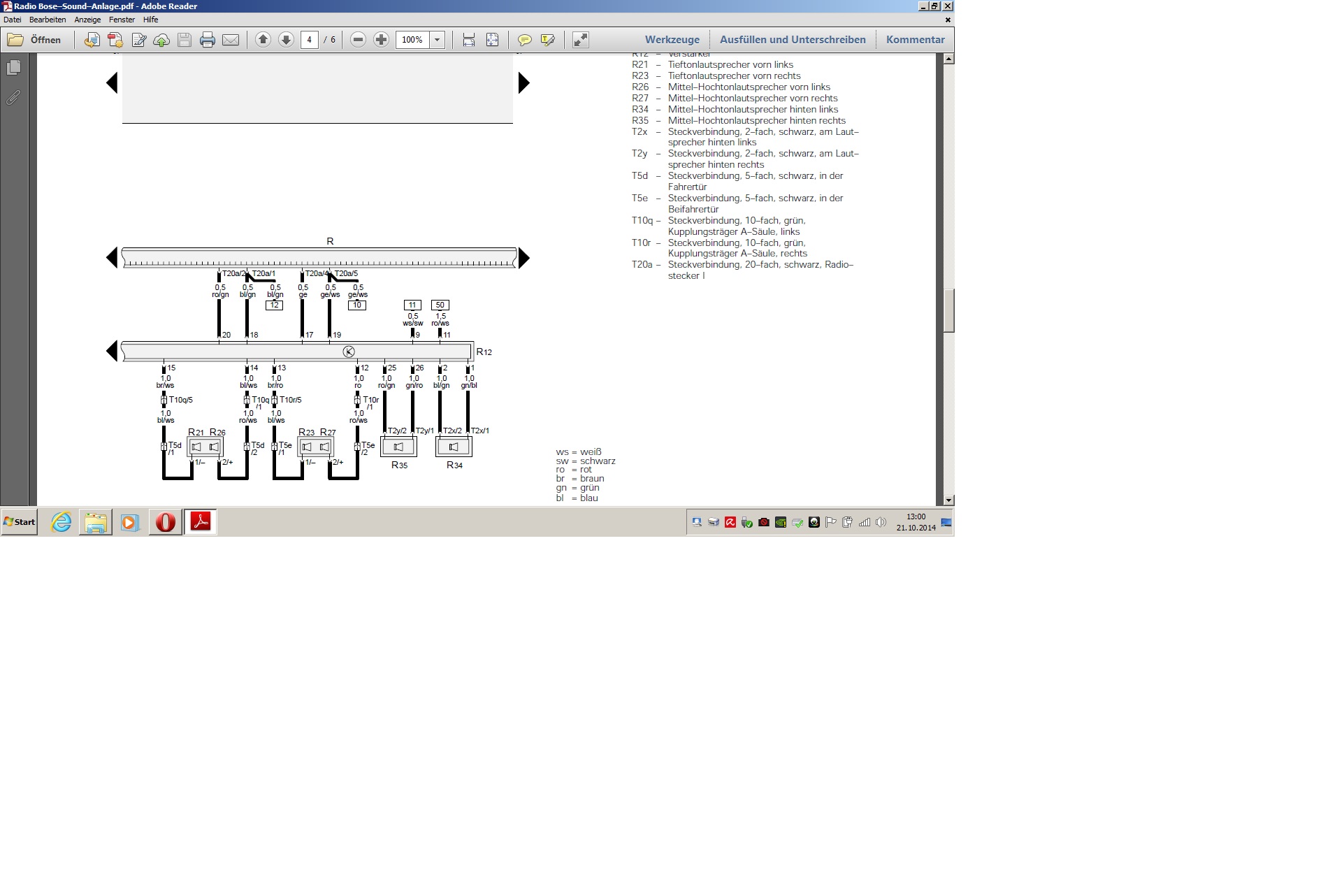Viewport: 1344px width, 896px height.
Task: Open the Action Center flag tray icon
Action: 831,522
